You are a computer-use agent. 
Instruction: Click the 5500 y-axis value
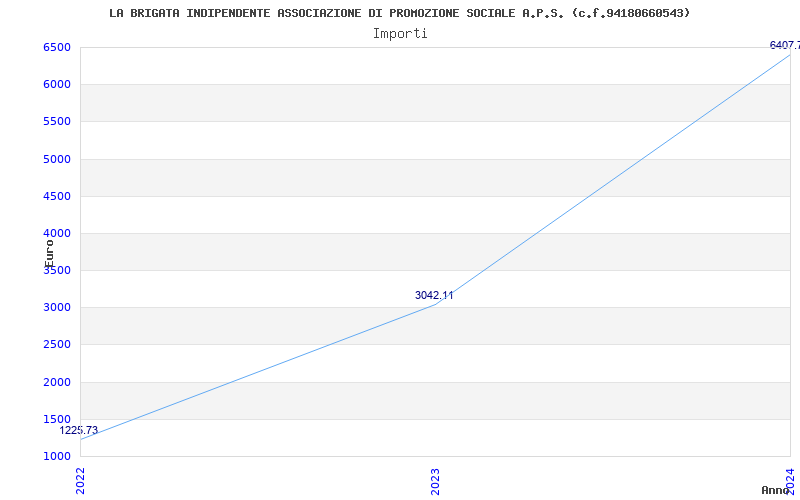click(x=57, y=122)
